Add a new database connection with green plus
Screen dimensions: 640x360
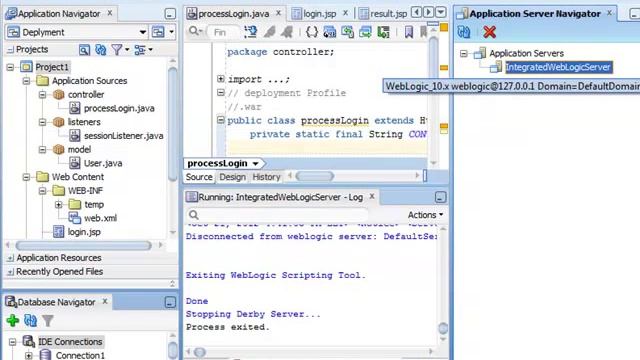(13, 320)
